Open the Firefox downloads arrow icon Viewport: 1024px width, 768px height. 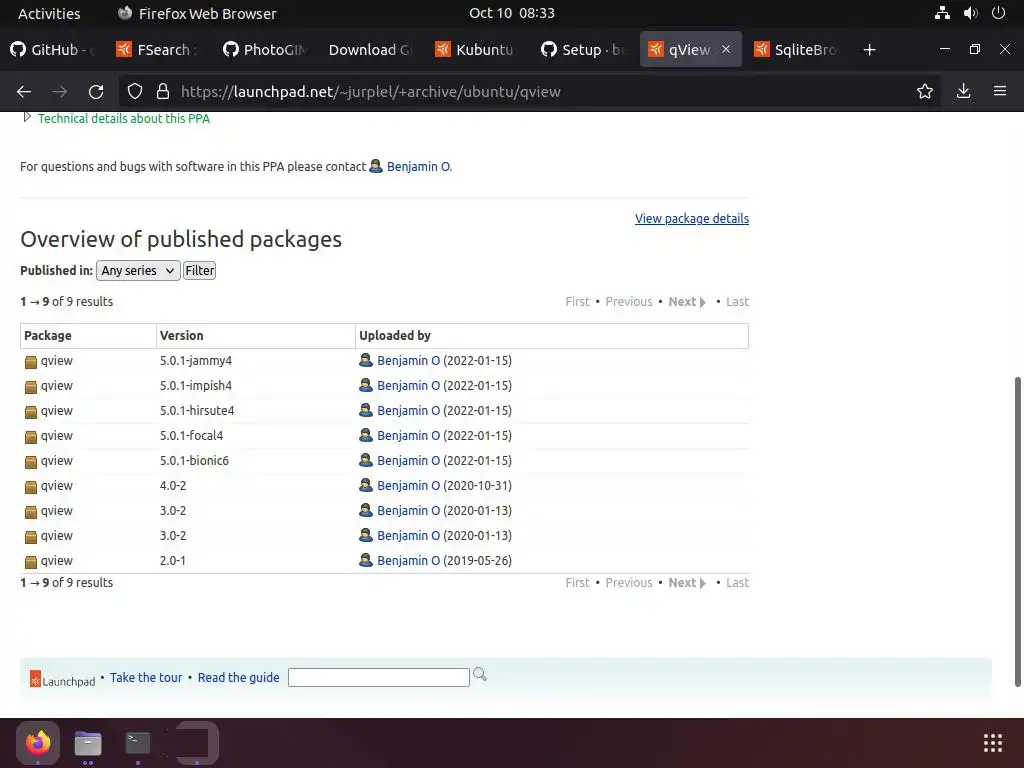click(963, 91)
